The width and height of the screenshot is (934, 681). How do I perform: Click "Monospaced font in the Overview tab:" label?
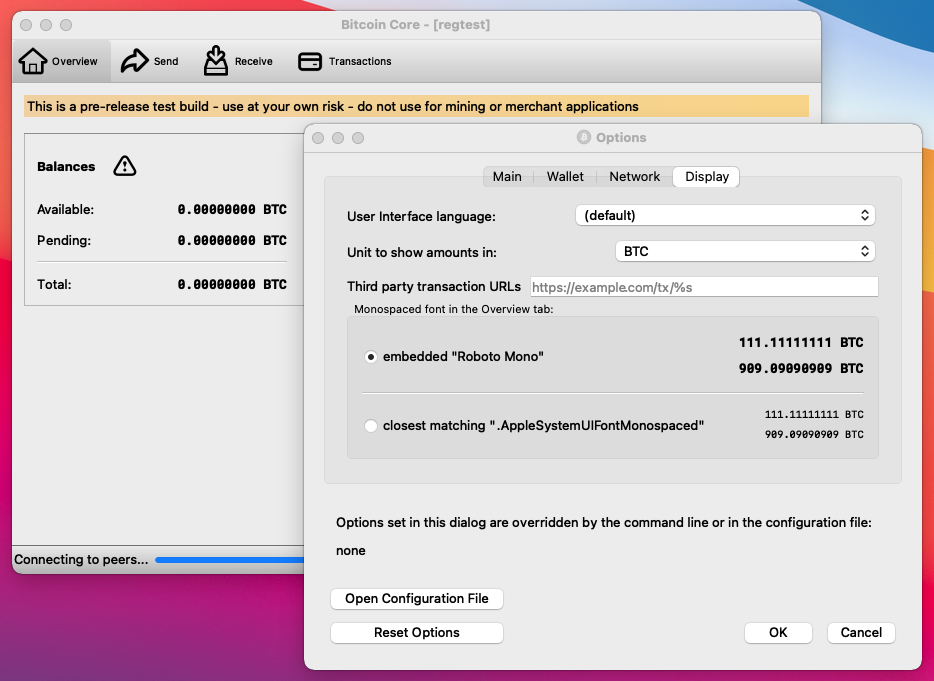point(453,309)
